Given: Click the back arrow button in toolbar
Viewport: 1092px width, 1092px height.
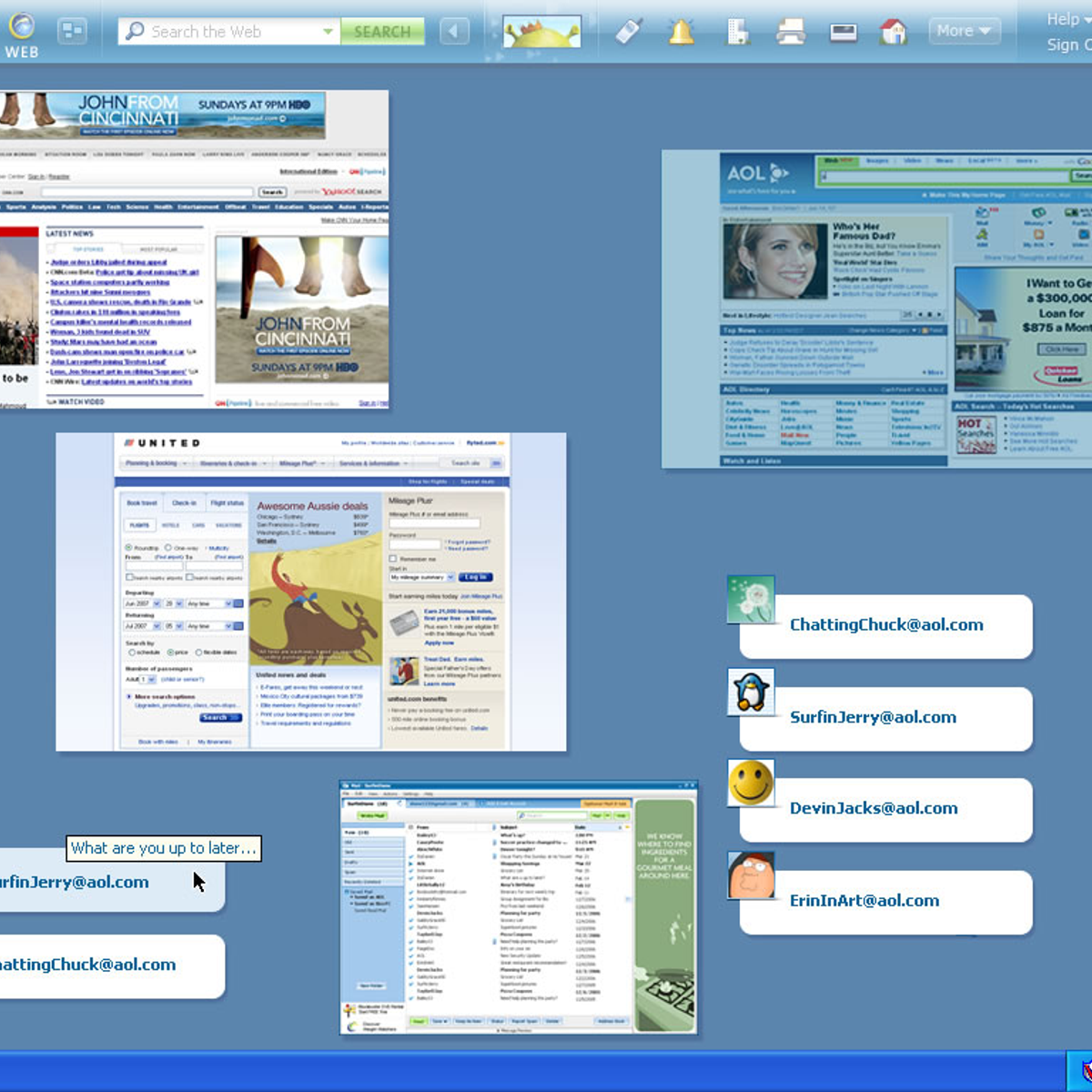Looking at the screenshot, I should pyautogui.click(x=454, y=32).
